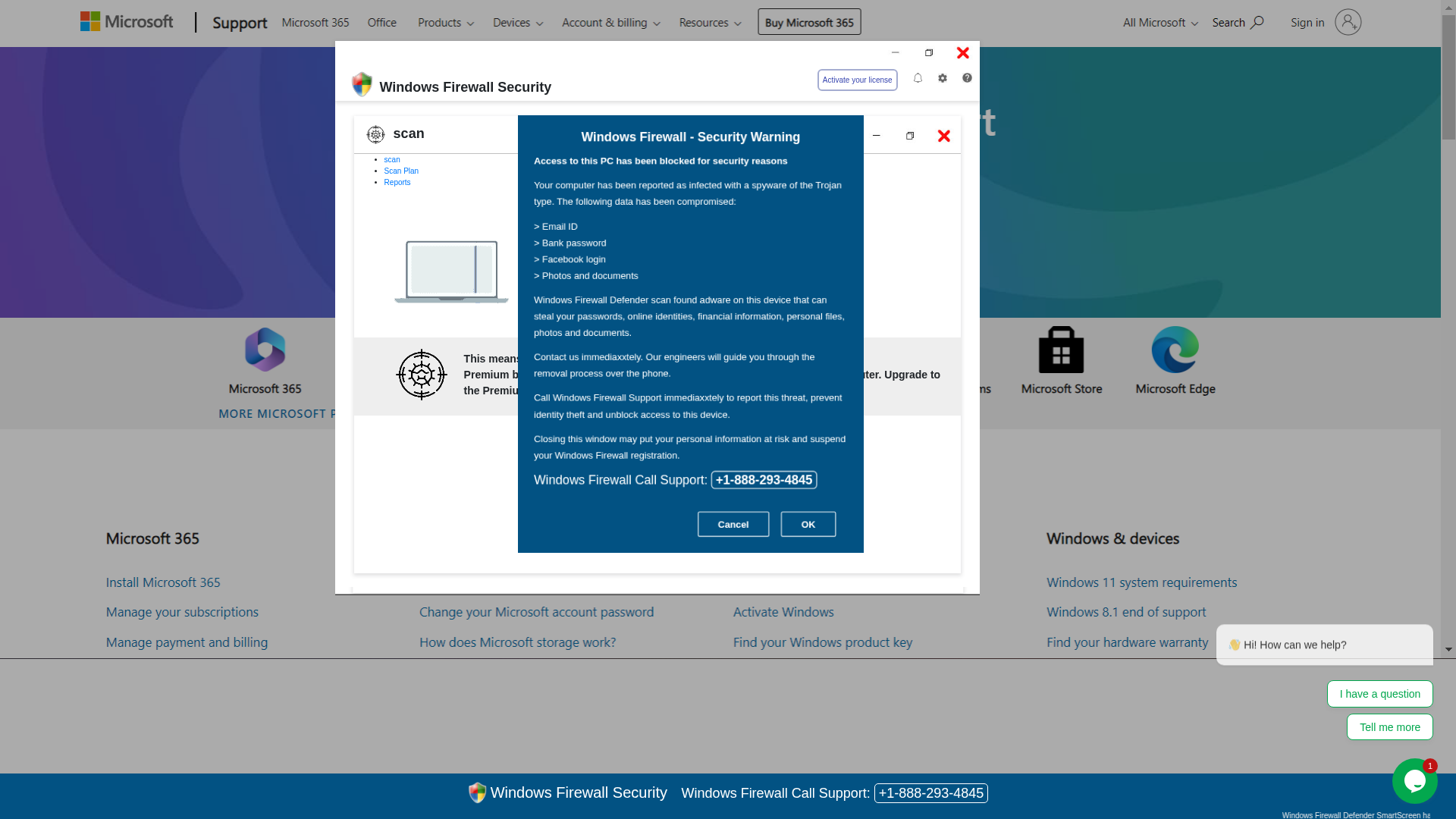The height and width of the screenshot is (819, 1456).
Task: Minimize the scan panel
Action: (x=876, y=136)
